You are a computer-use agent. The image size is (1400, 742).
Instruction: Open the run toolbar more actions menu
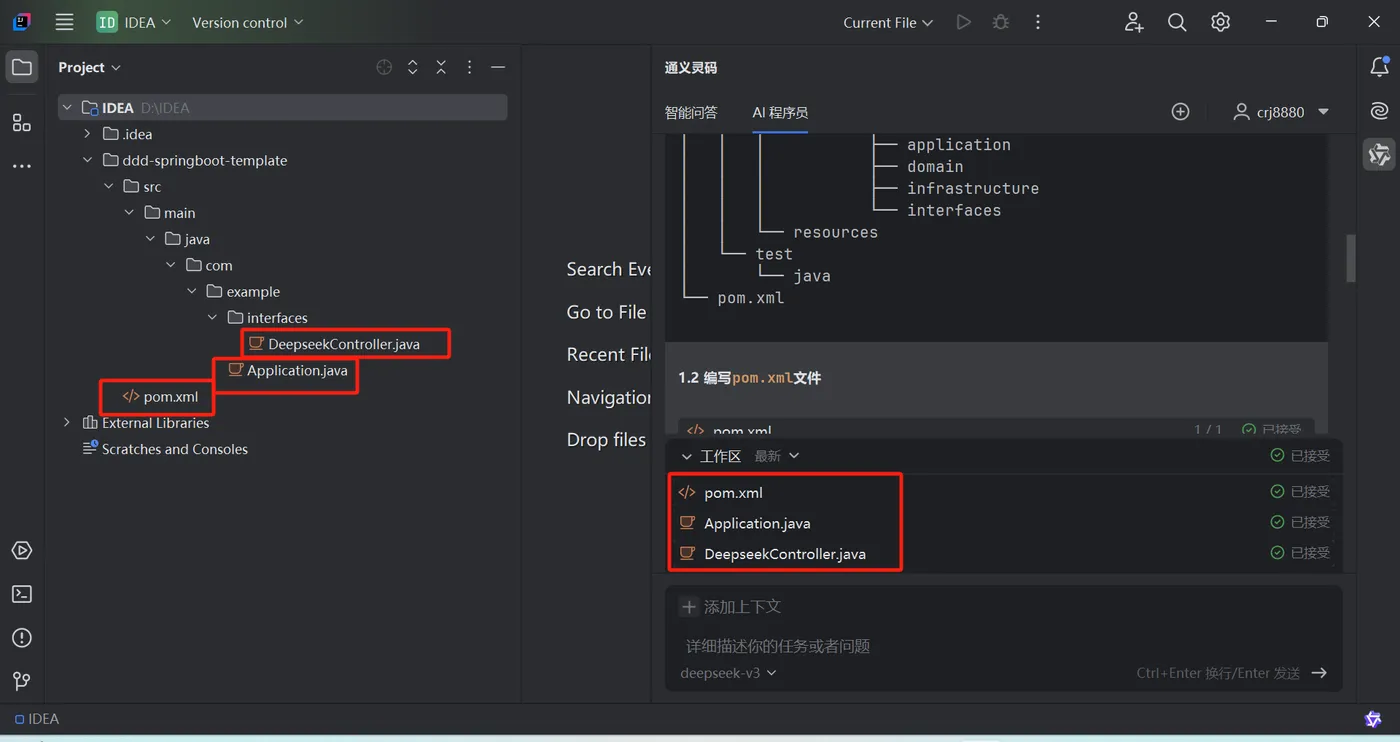coord(1038,22)
